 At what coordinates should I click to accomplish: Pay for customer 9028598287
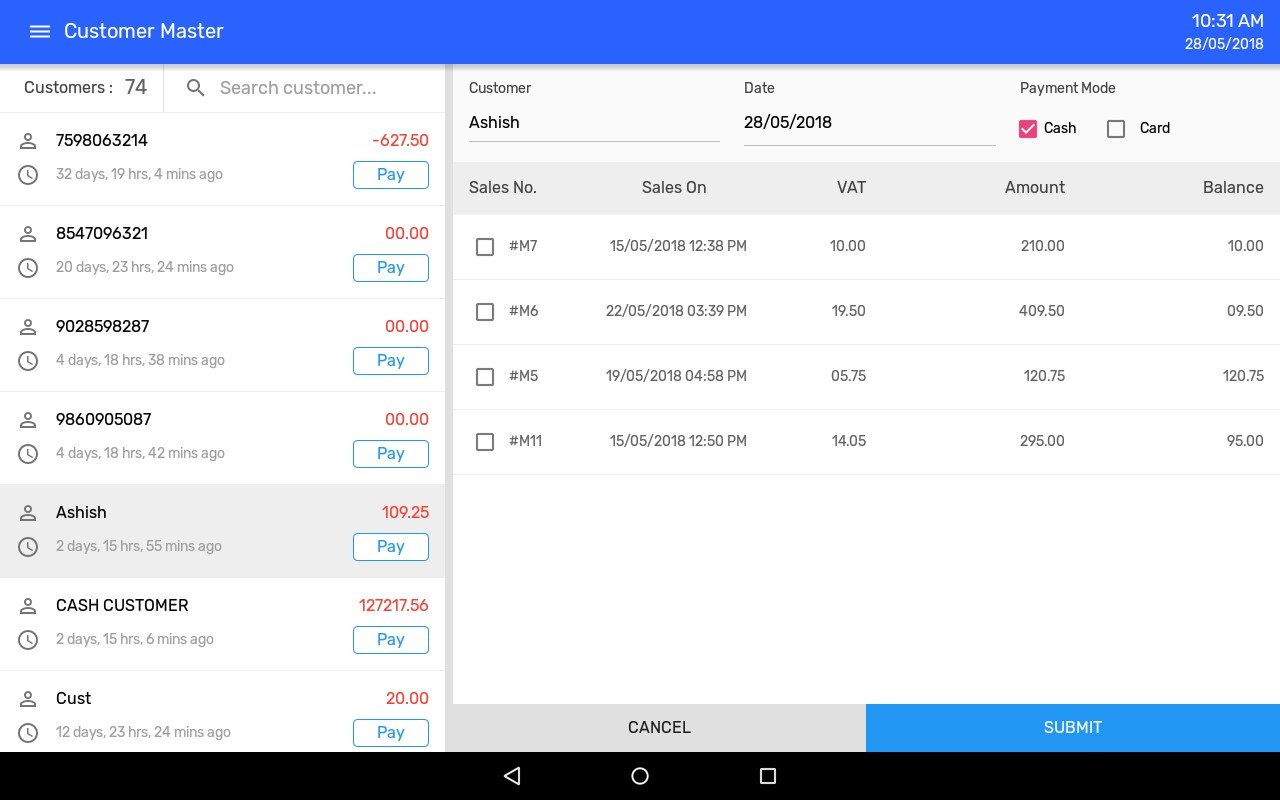391,361
